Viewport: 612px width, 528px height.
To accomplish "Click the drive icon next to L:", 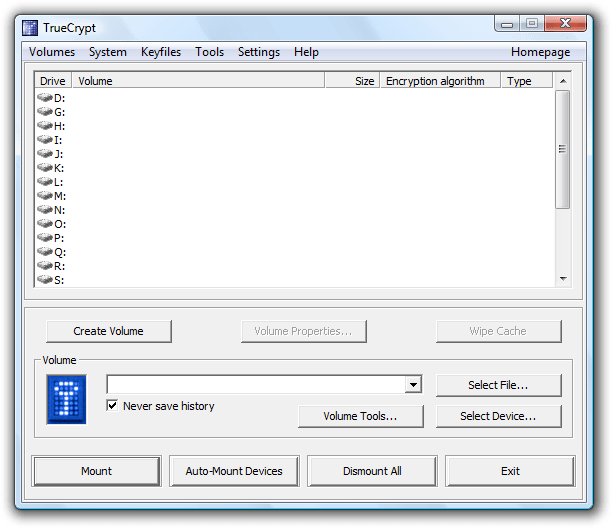I will click(45, 182).
